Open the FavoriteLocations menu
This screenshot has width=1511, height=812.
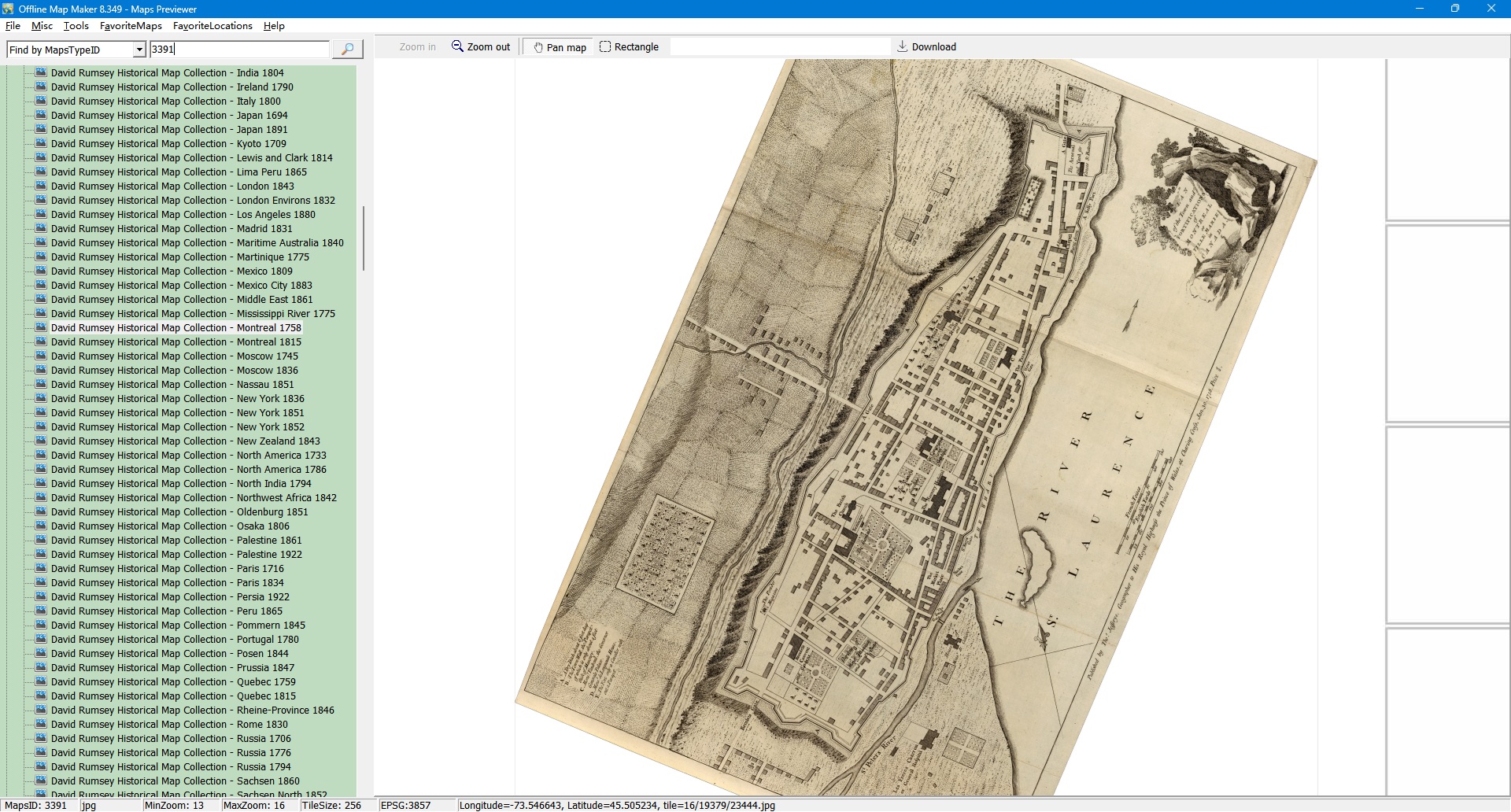point(212,26)
